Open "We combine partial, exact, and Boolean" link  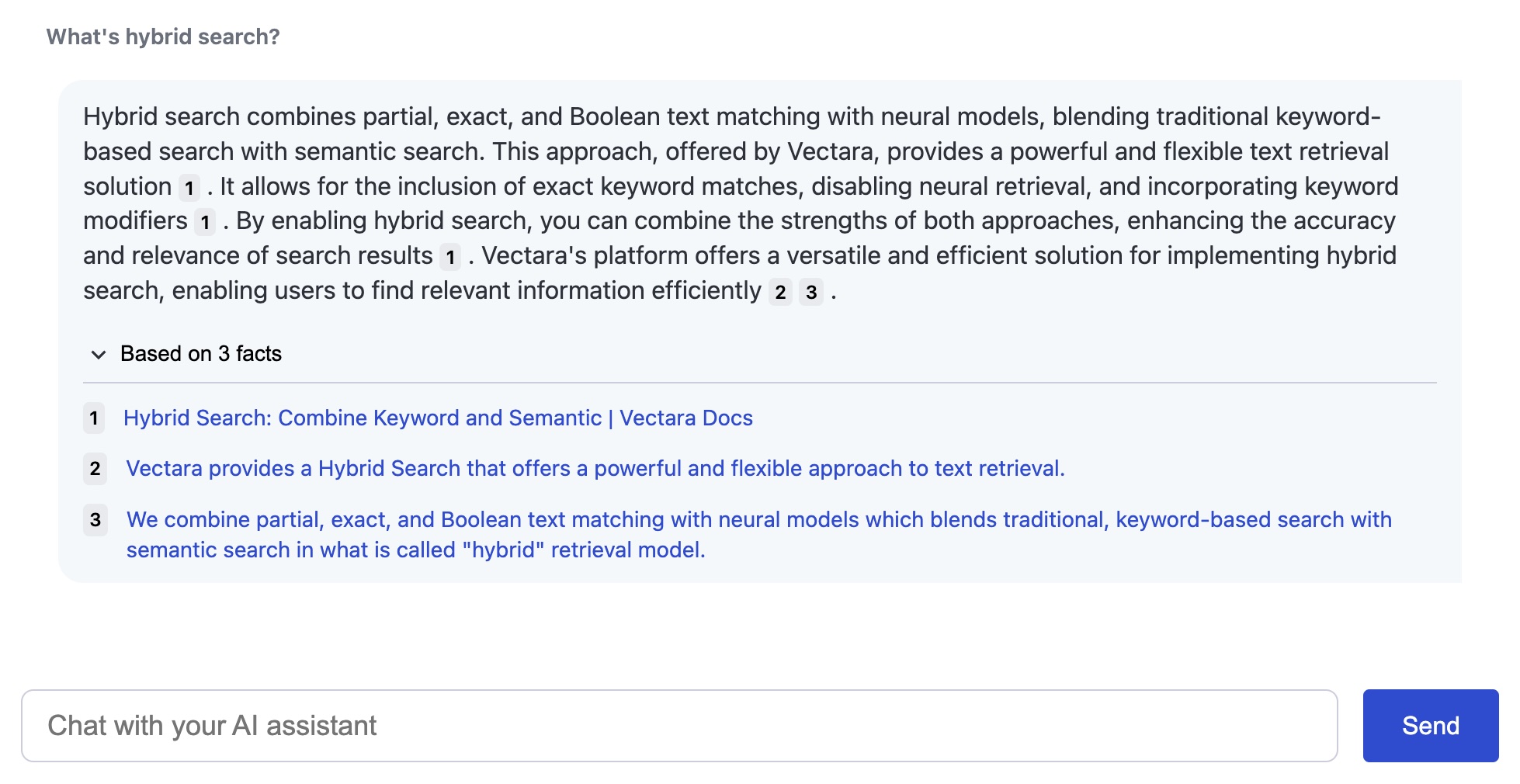click(759, 535)
